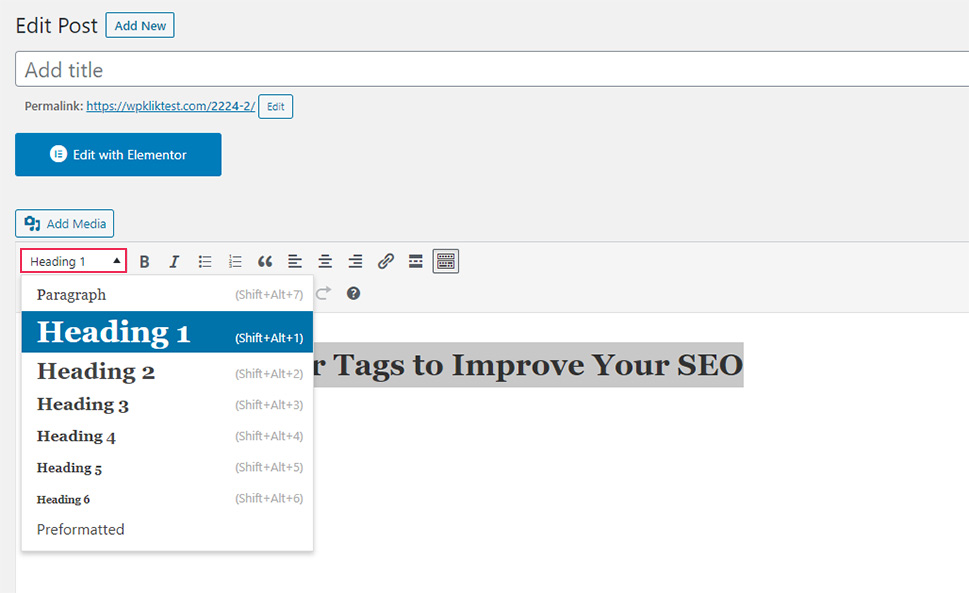Focus the Add title field

click(492, 69)
